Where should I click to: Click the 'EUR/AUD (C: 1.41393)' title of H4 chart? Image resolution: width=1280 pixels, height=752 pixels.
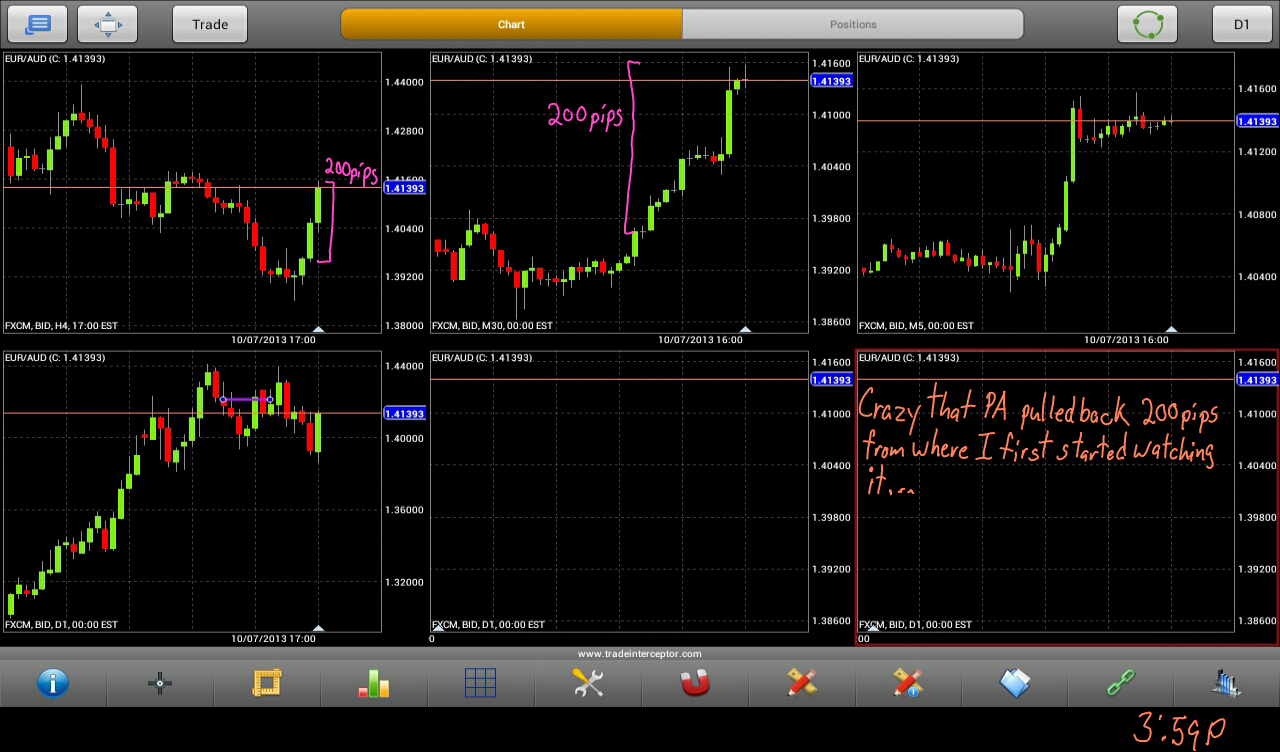pos(55,59)
